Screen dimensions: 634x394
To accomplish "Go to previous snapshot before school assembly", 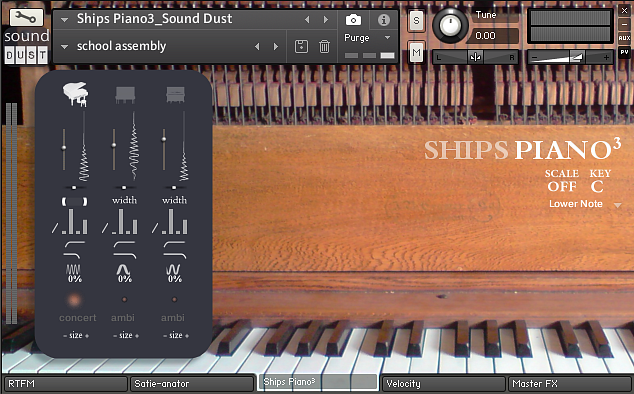I will (x=257, y=47).
